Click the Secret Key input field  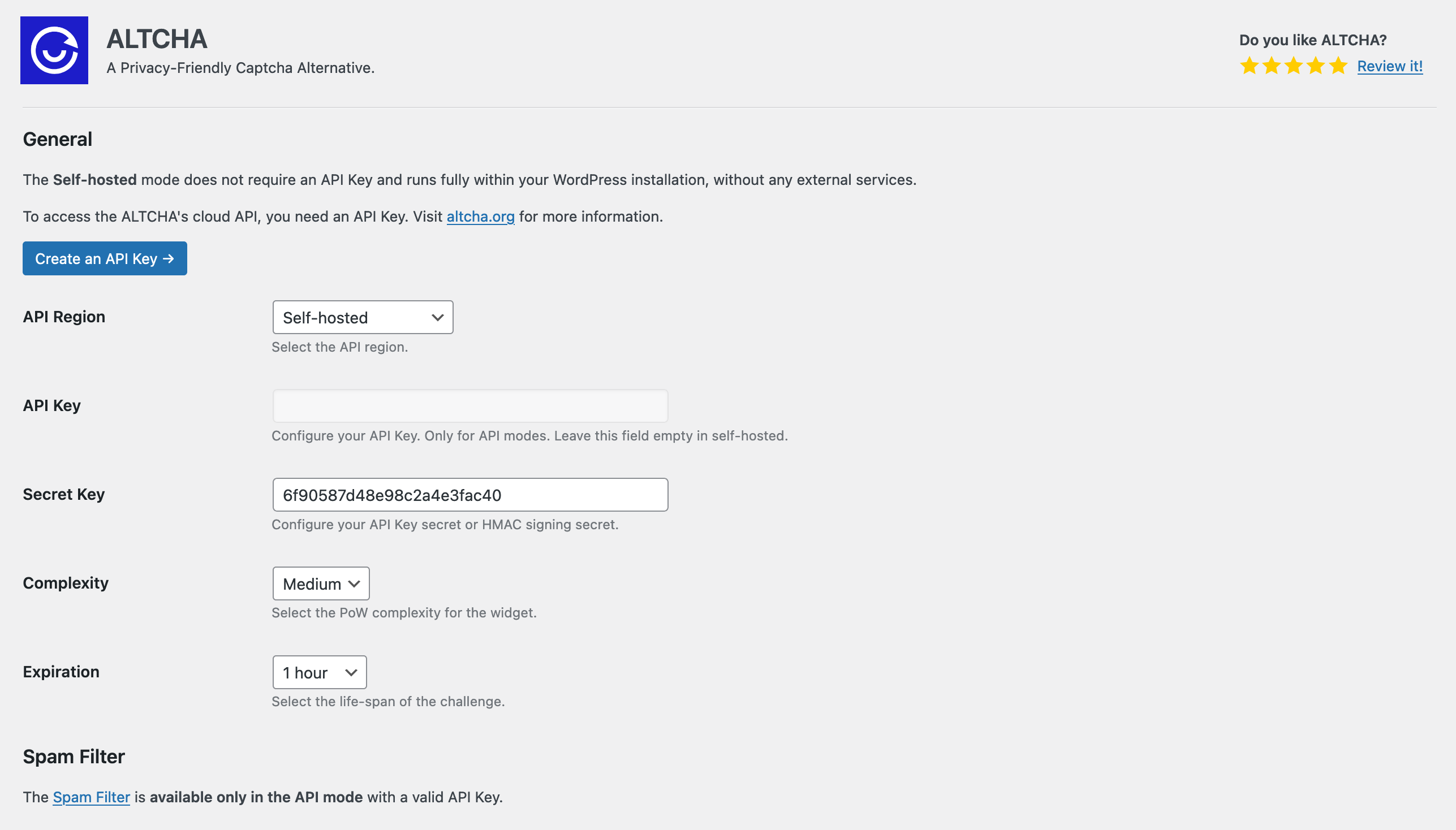point(470,494)
